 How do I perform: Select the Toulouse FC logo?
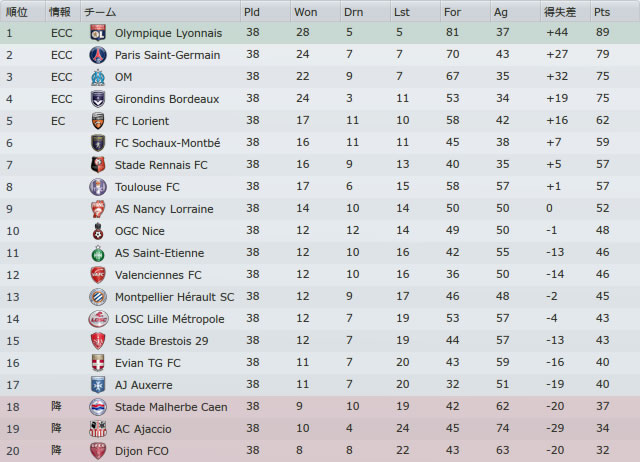pyautogui.click(x=98, y=187)
